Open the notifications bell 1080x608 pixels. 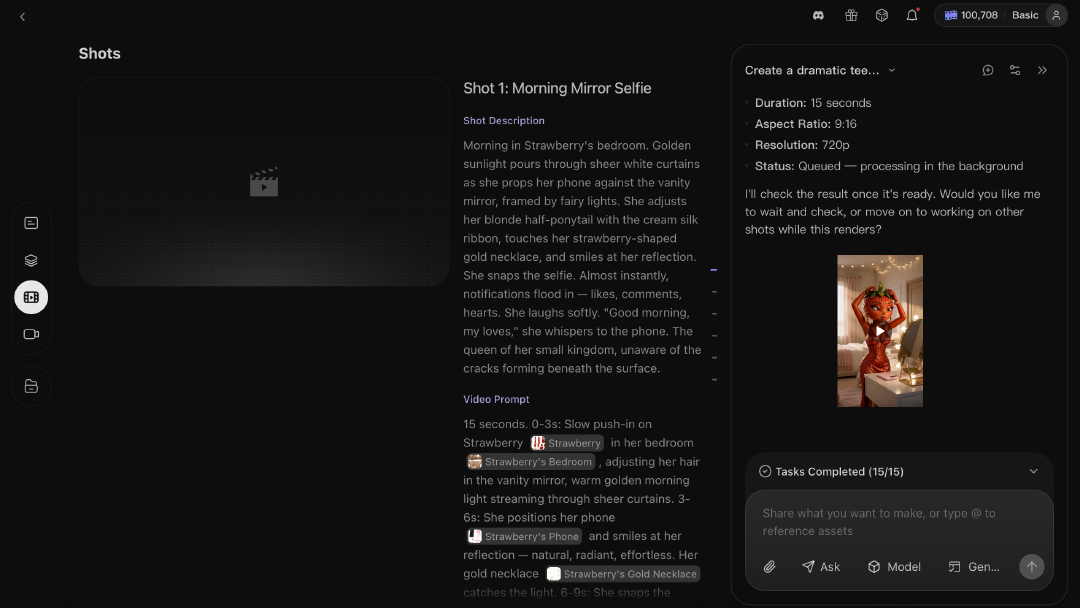coord(912,15)
